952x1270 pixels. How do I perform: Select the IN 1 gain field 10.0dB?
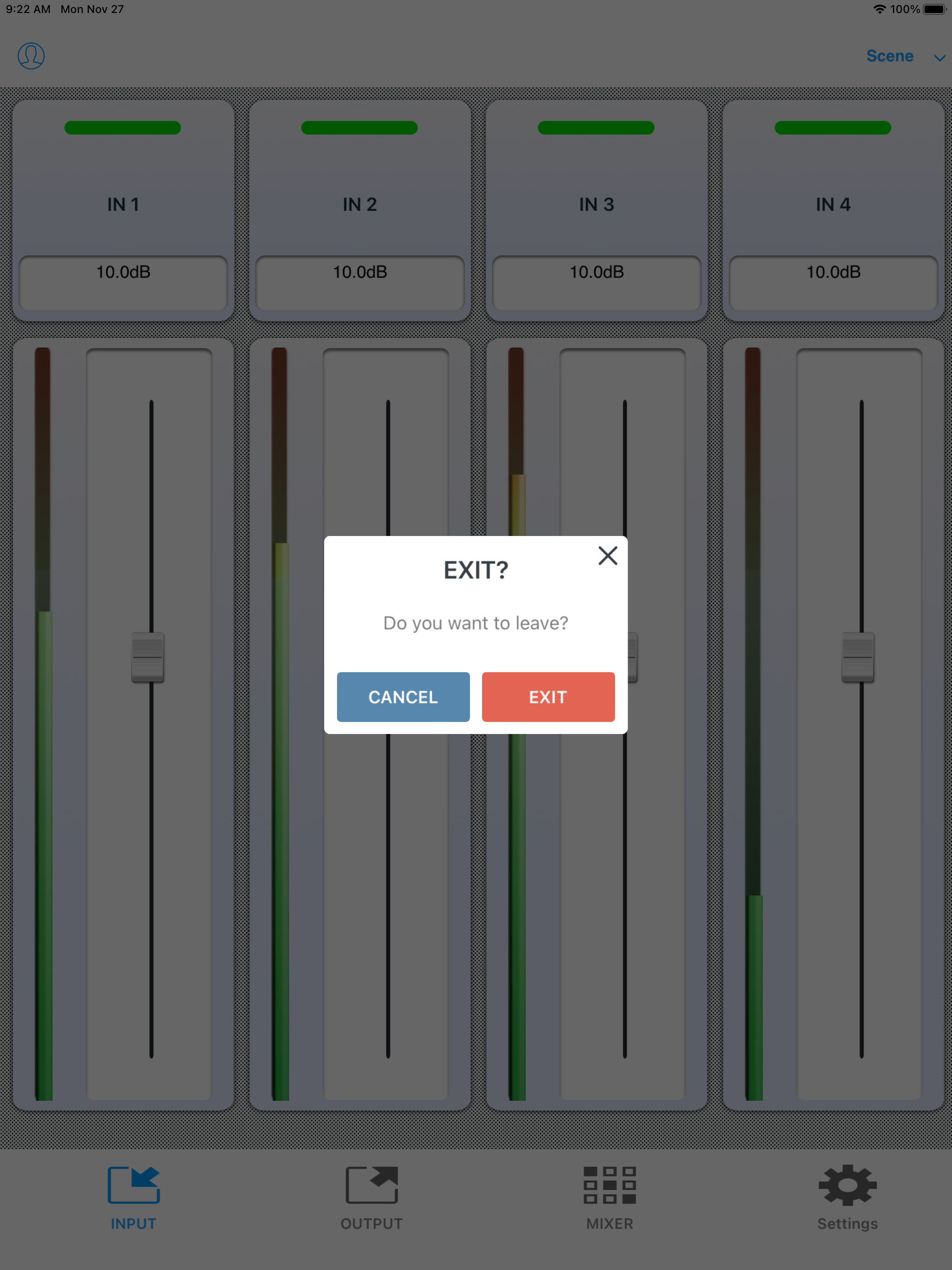pos(124,283)
